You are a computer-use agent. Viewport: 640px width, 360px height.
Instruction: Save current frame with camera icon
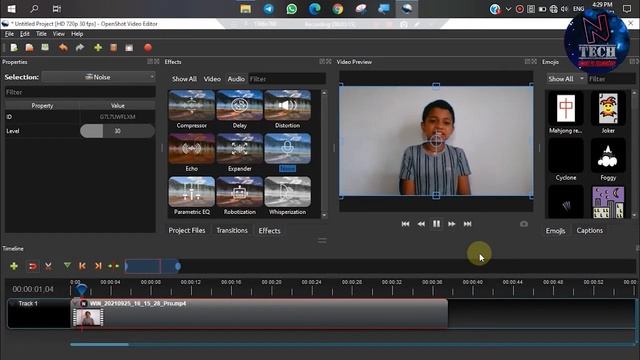524,224
